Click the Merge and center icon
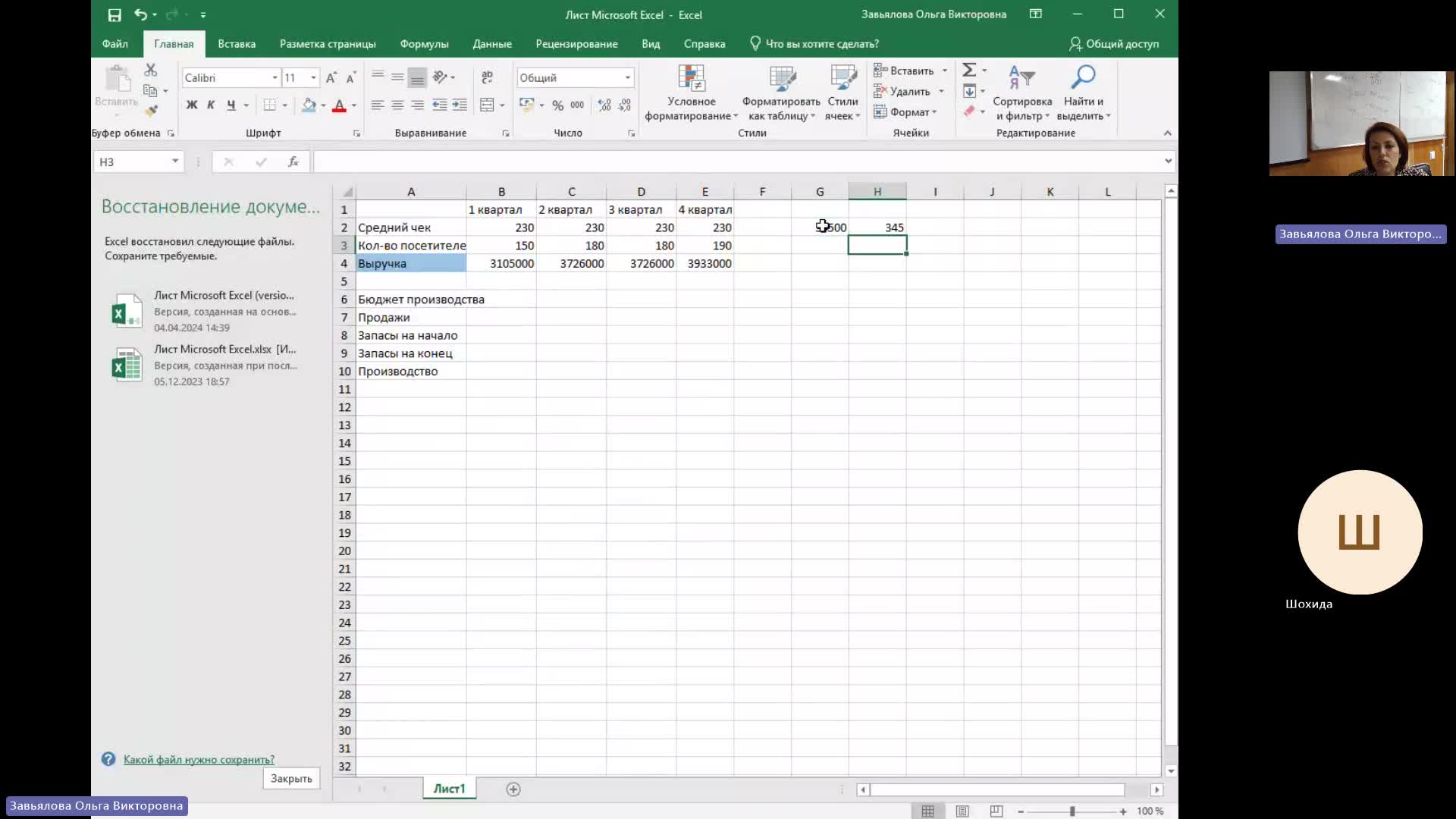Viewport: 1456px width, 819px height. (x=487, y=105)
